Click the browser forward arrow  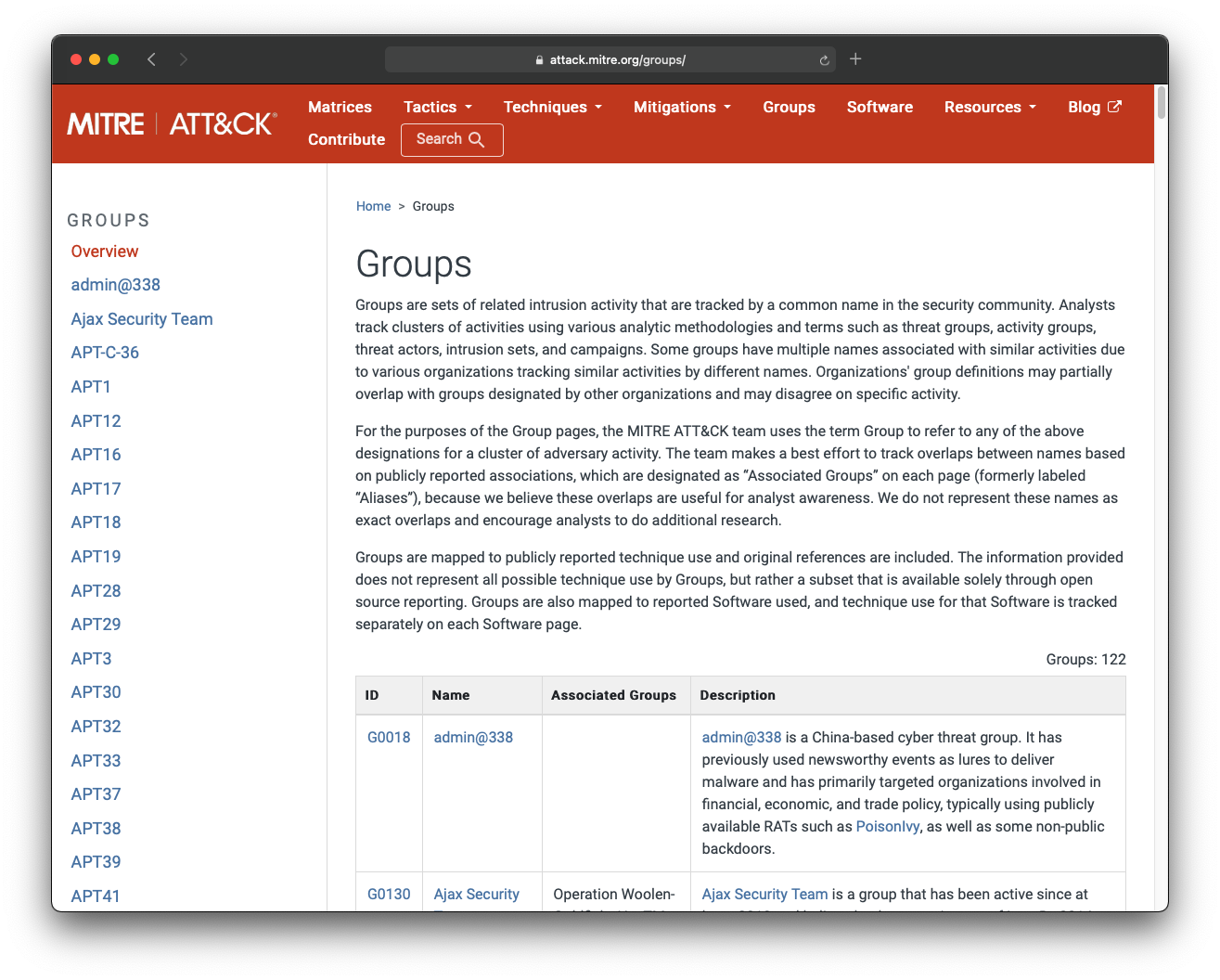pyautogui.click(x=184, y=58)
